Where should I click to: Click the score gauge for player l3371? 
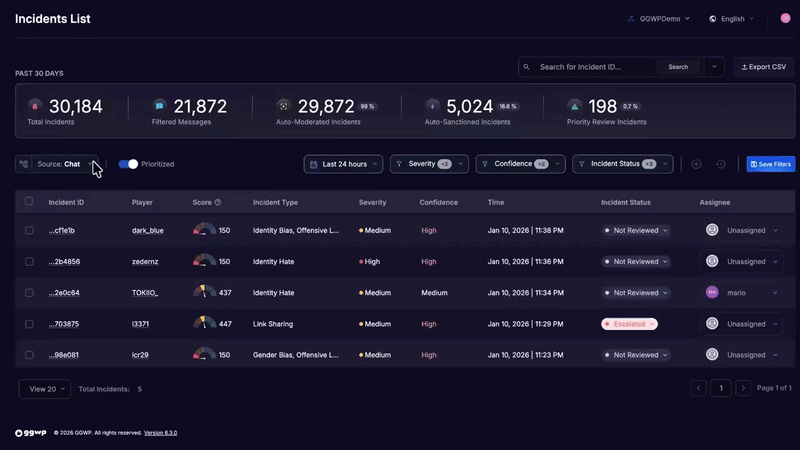pos(204,324)
